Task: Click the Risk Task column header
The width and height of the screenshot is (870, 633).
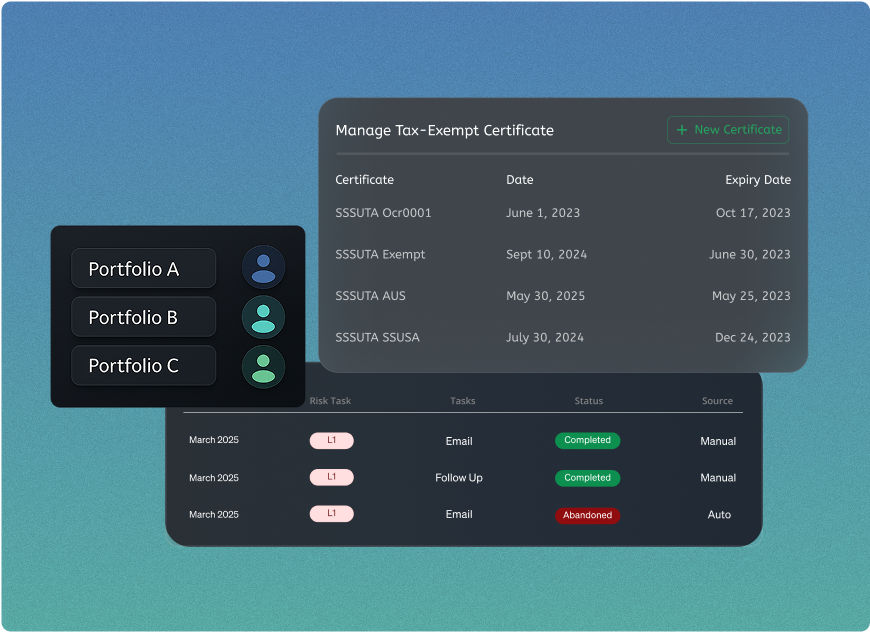Action: click(x=330, y=401)
